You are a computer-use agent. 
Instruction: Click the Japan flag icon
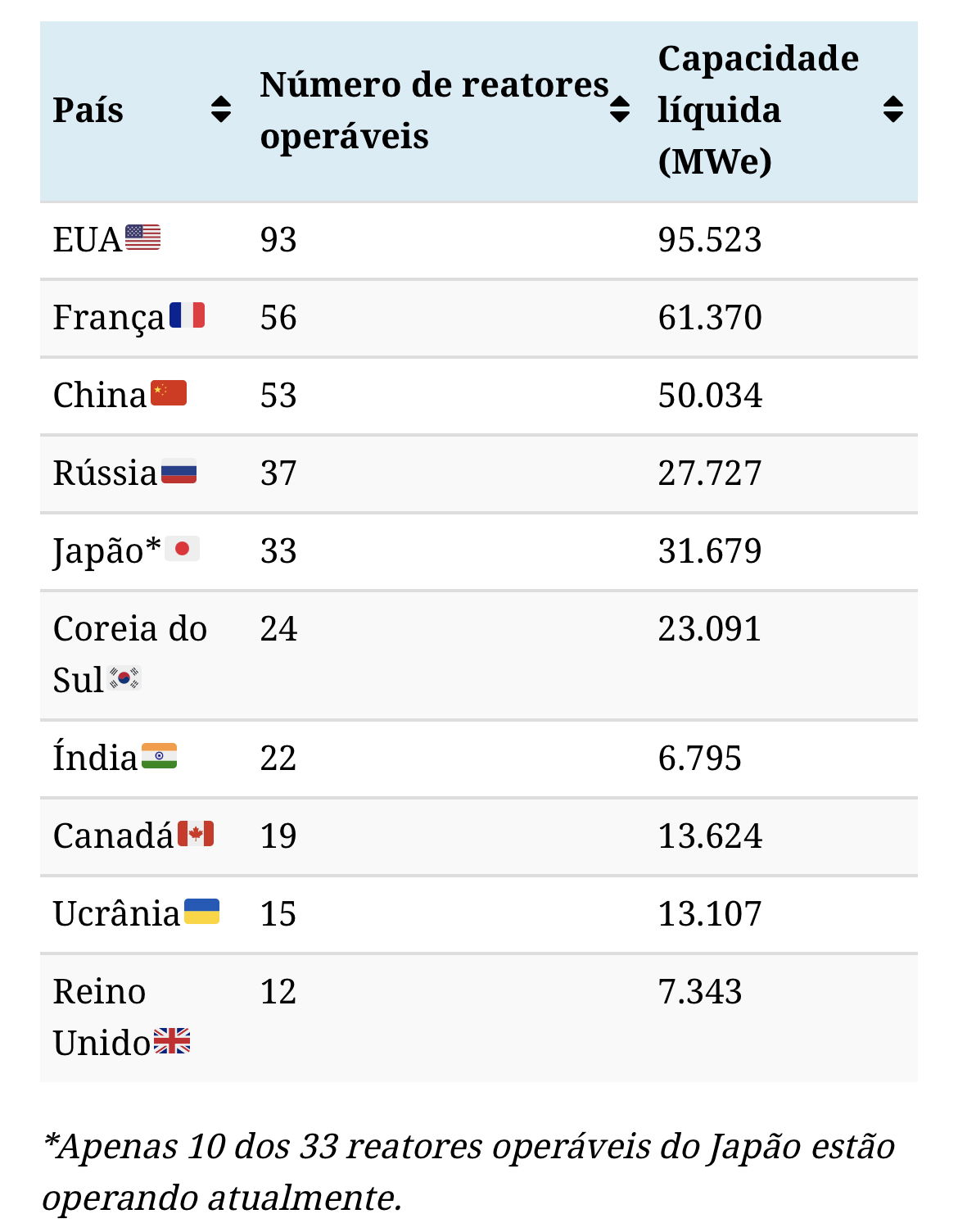tap(182, 549)
